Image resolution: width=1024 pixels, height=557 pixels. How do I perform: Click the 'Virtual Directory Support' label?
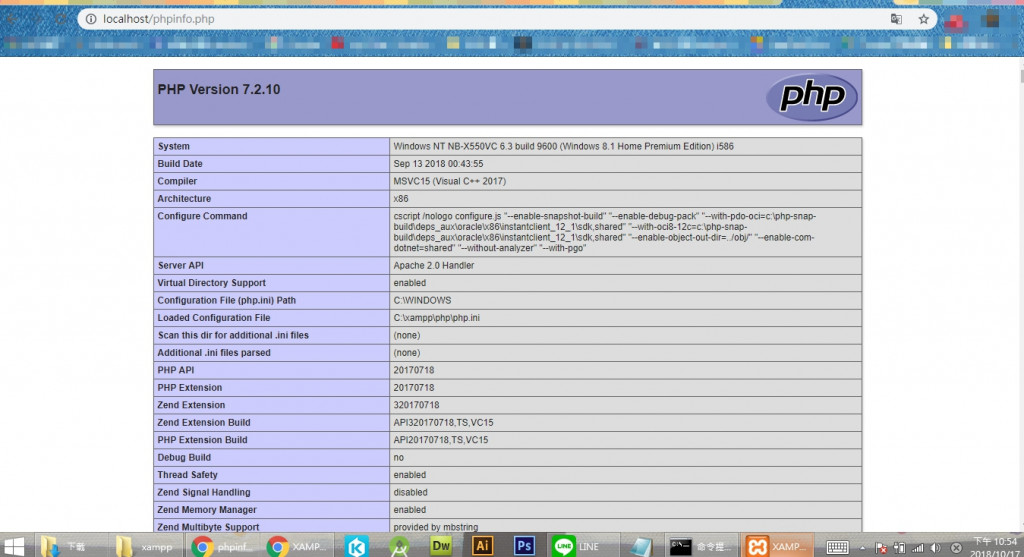coord(212,283)
